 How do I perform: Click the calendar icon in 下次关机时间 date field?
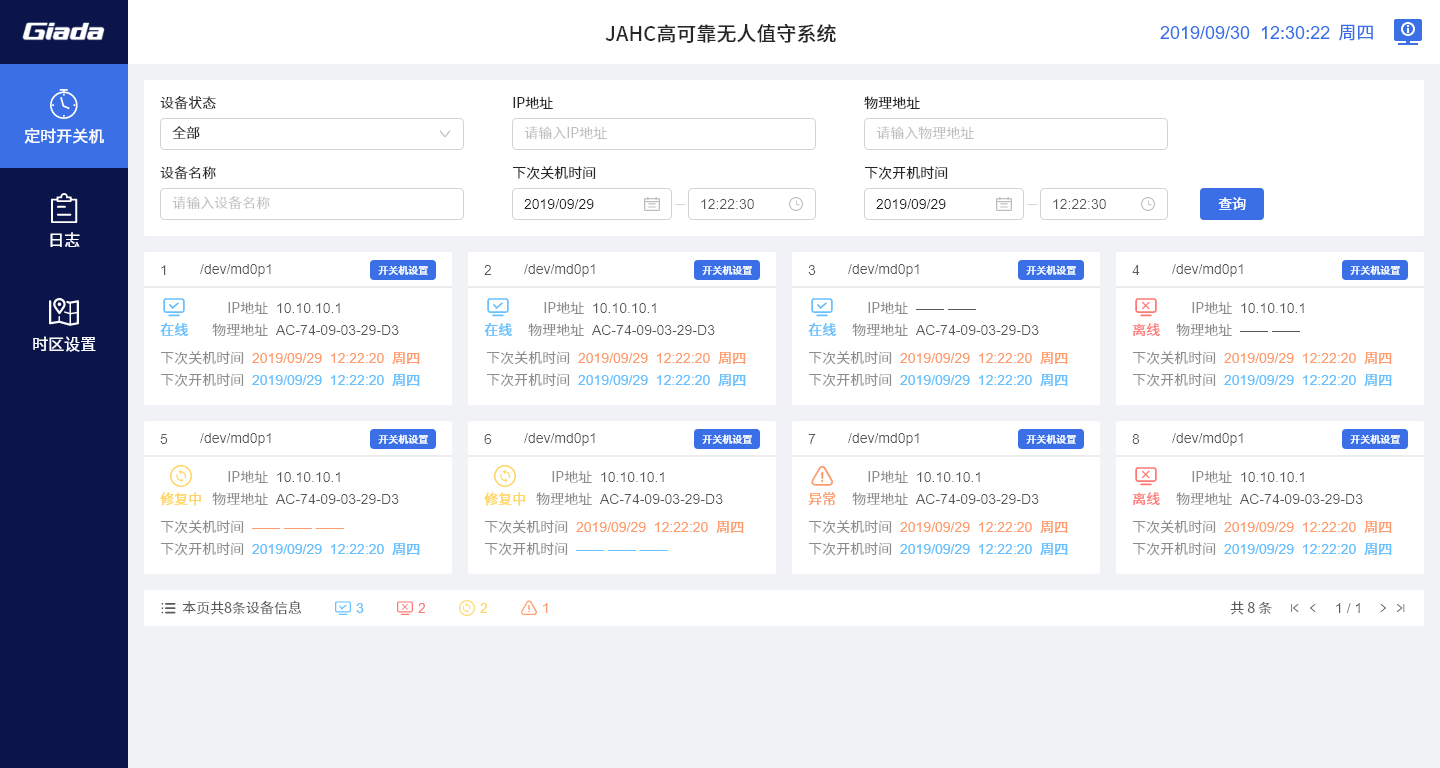tap(652, 204)
